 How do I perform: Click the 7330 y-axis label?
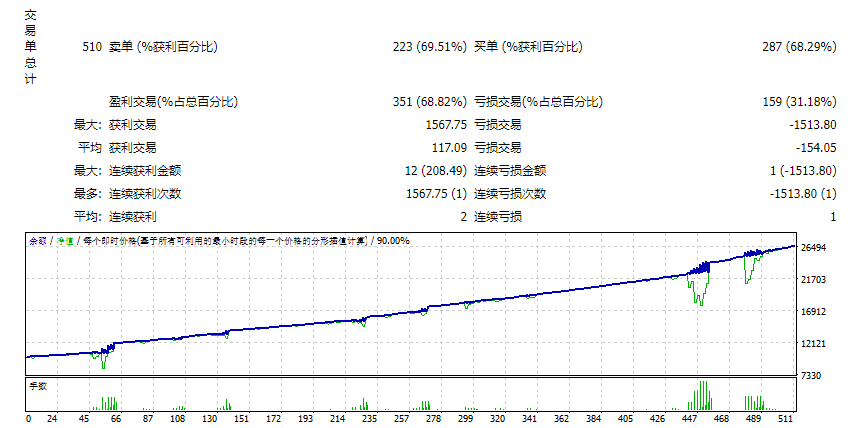[811, 376]
